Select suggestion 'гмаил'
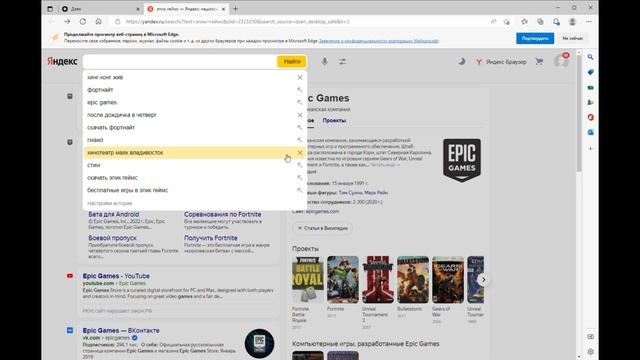Screen dimensions: 640x360 point(195,140)
